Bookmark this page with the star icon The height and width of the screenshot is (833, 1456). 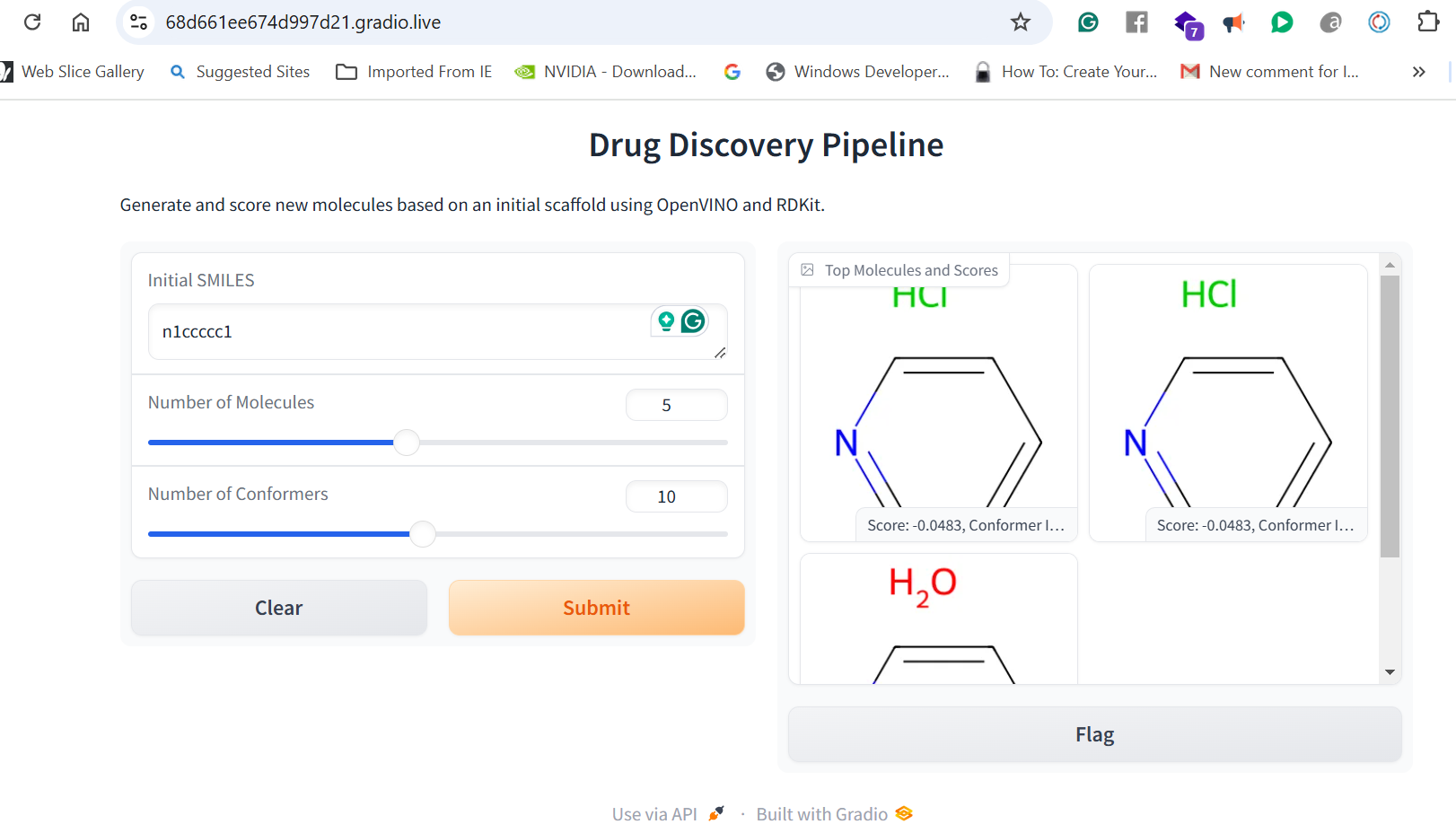point(1020,22)
